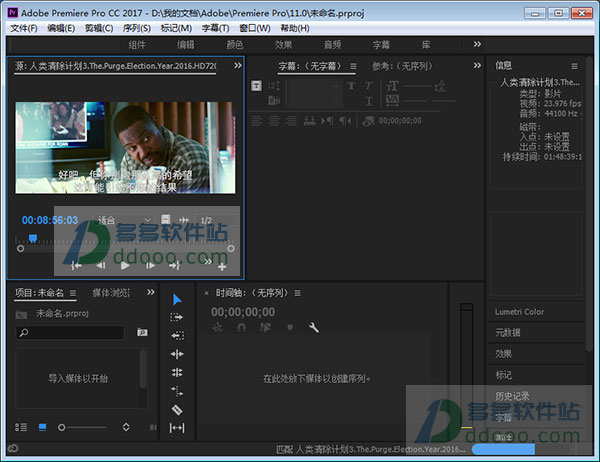Expand the source panel overflow chevron
The image size is (600, 462).
coord(238,65)
